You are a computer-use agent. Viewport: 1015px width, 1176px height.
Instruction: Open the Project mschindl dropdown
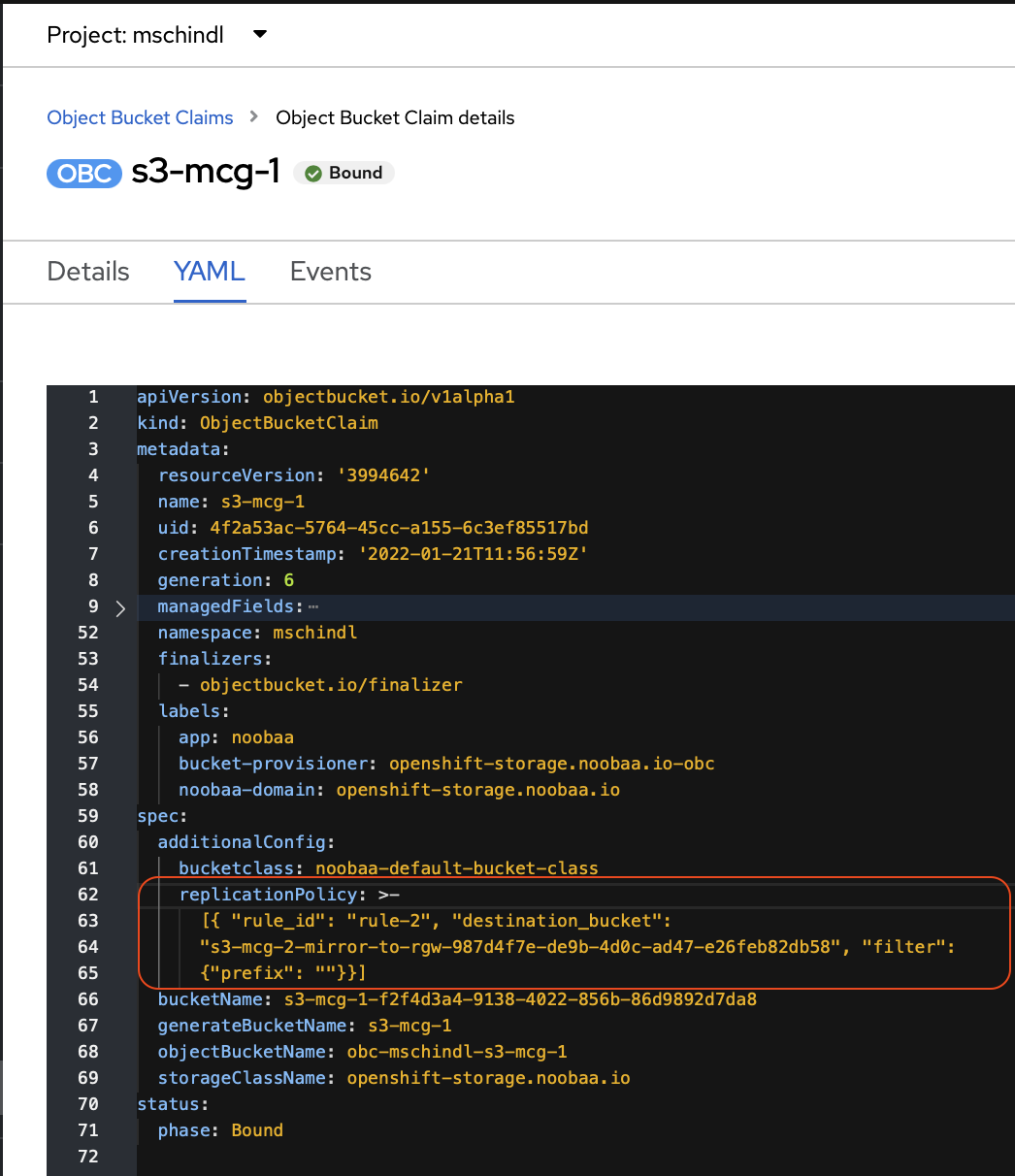pos(157,35)
